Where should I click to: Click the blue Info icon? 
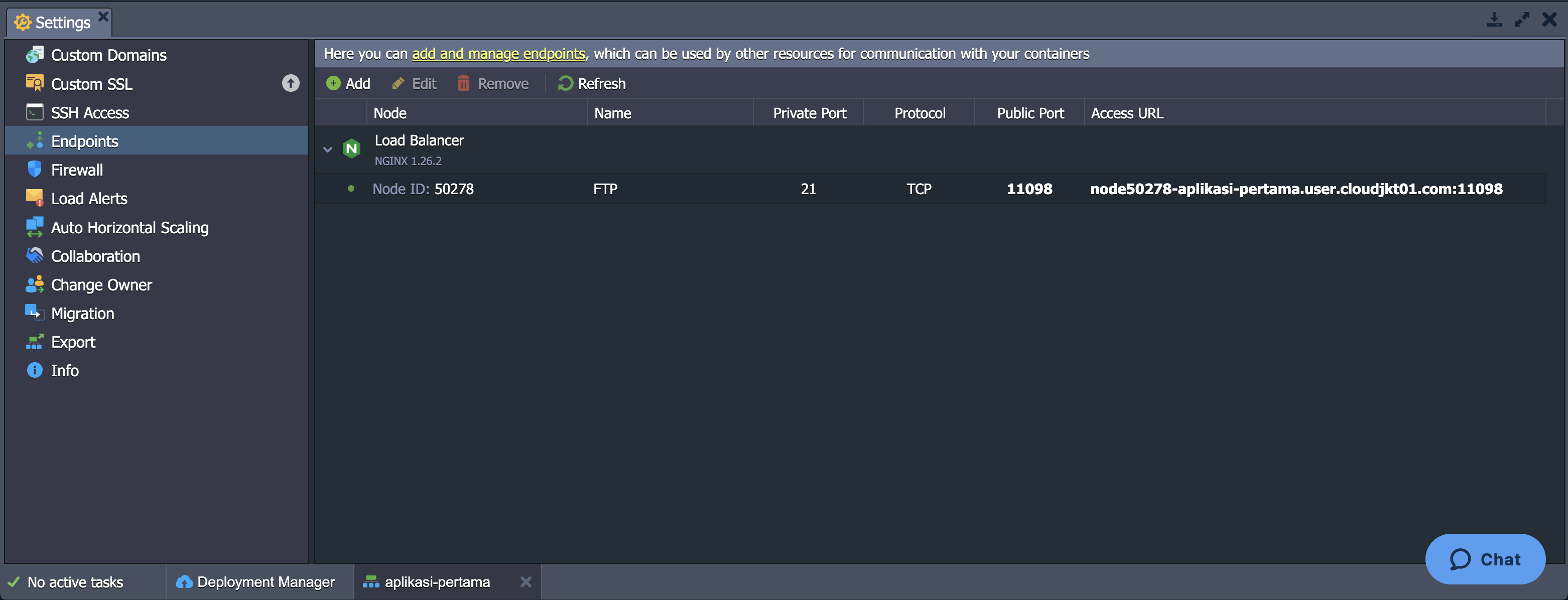[35, 370]
